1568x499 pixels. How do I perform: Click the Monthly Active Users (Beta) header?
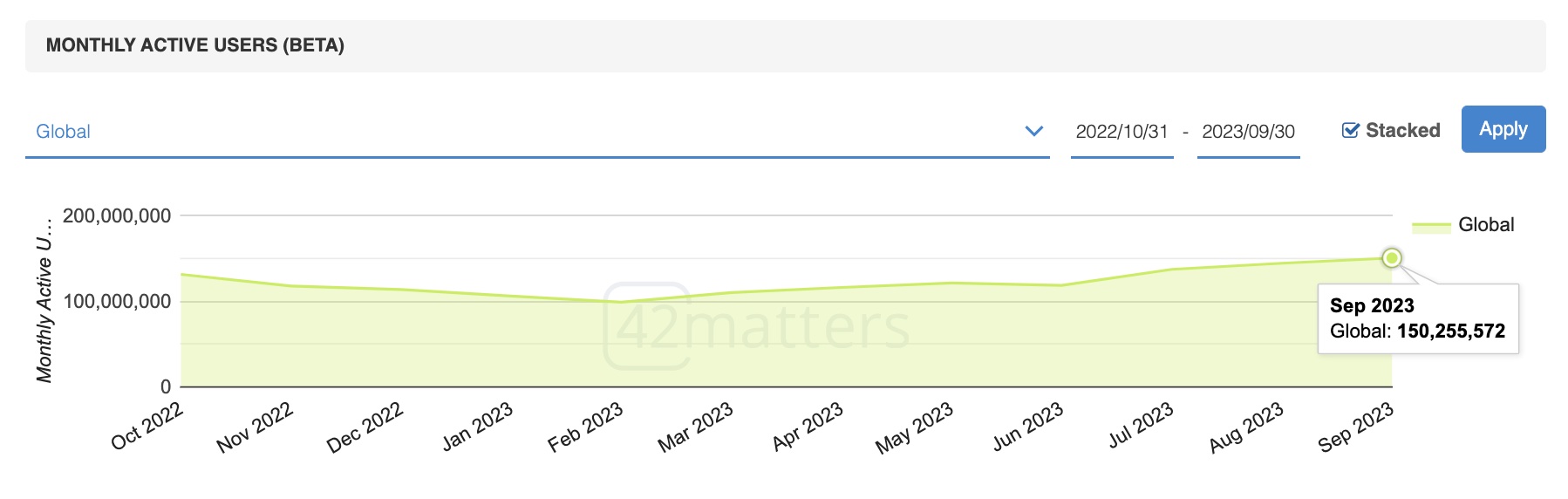tap(195, 45)
